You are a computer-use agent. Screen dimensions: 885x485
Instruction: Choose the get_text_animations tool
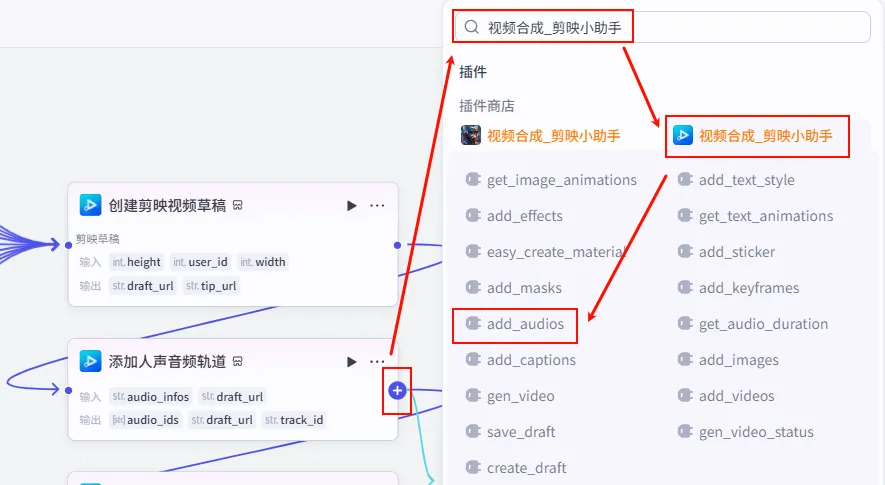coord(755,216)
